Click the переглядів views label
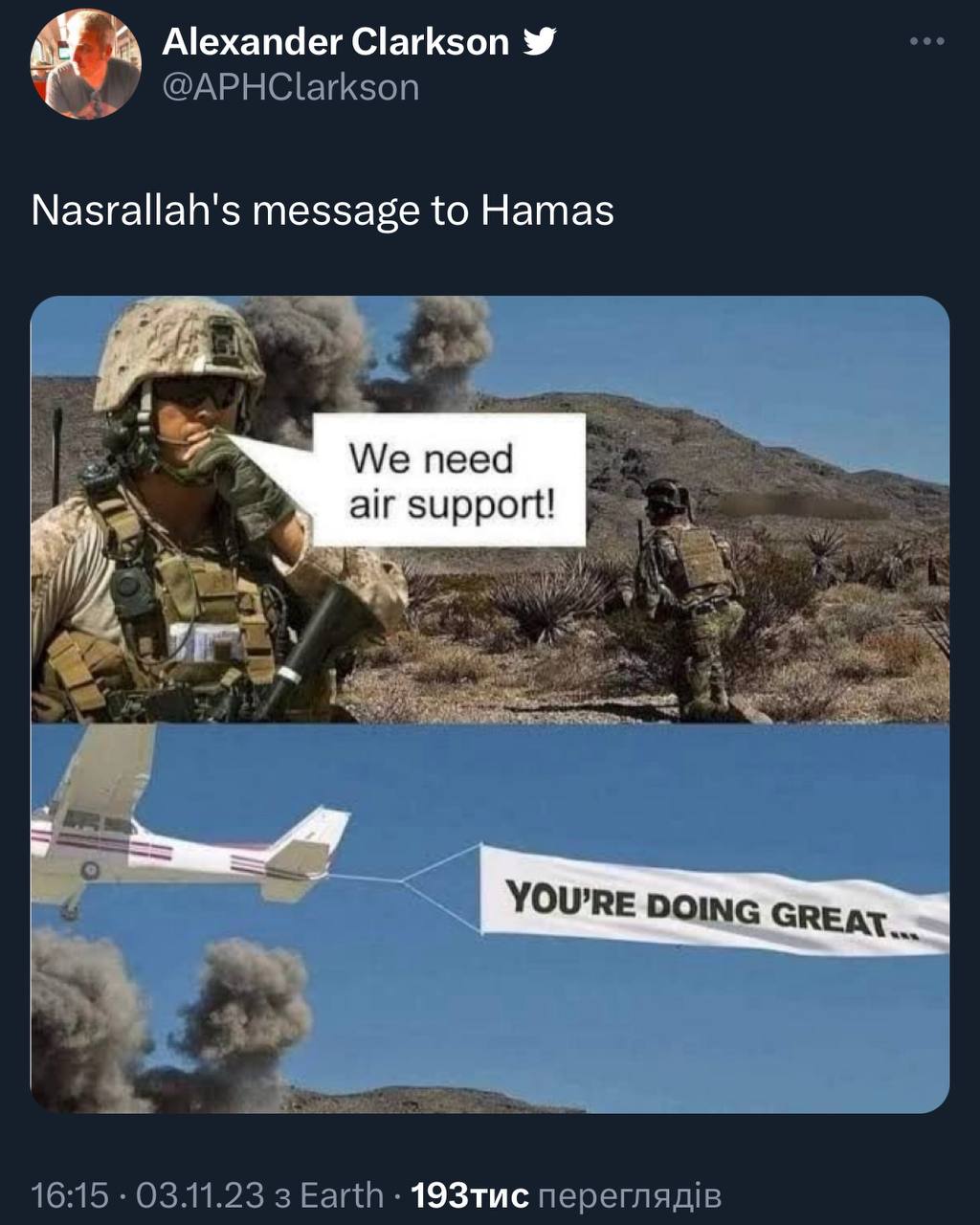 (631, 1196)
